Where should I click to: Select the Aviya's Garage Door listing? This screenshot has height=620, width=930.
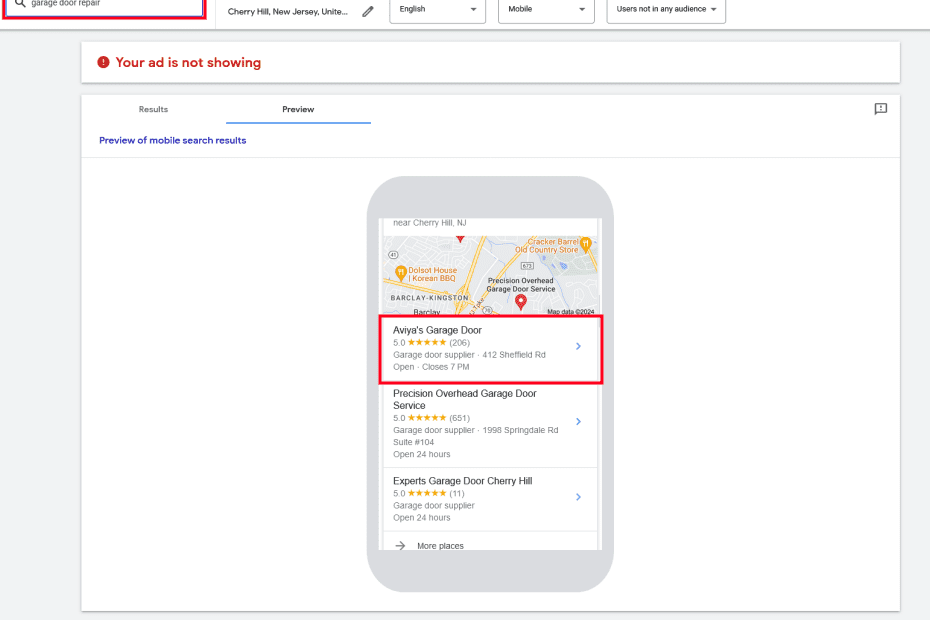click(x=491, y=349)
